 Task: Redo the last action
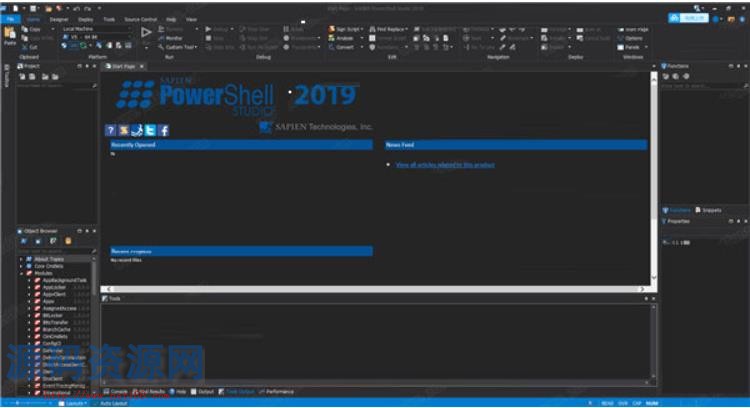click(x=88, y=8)
